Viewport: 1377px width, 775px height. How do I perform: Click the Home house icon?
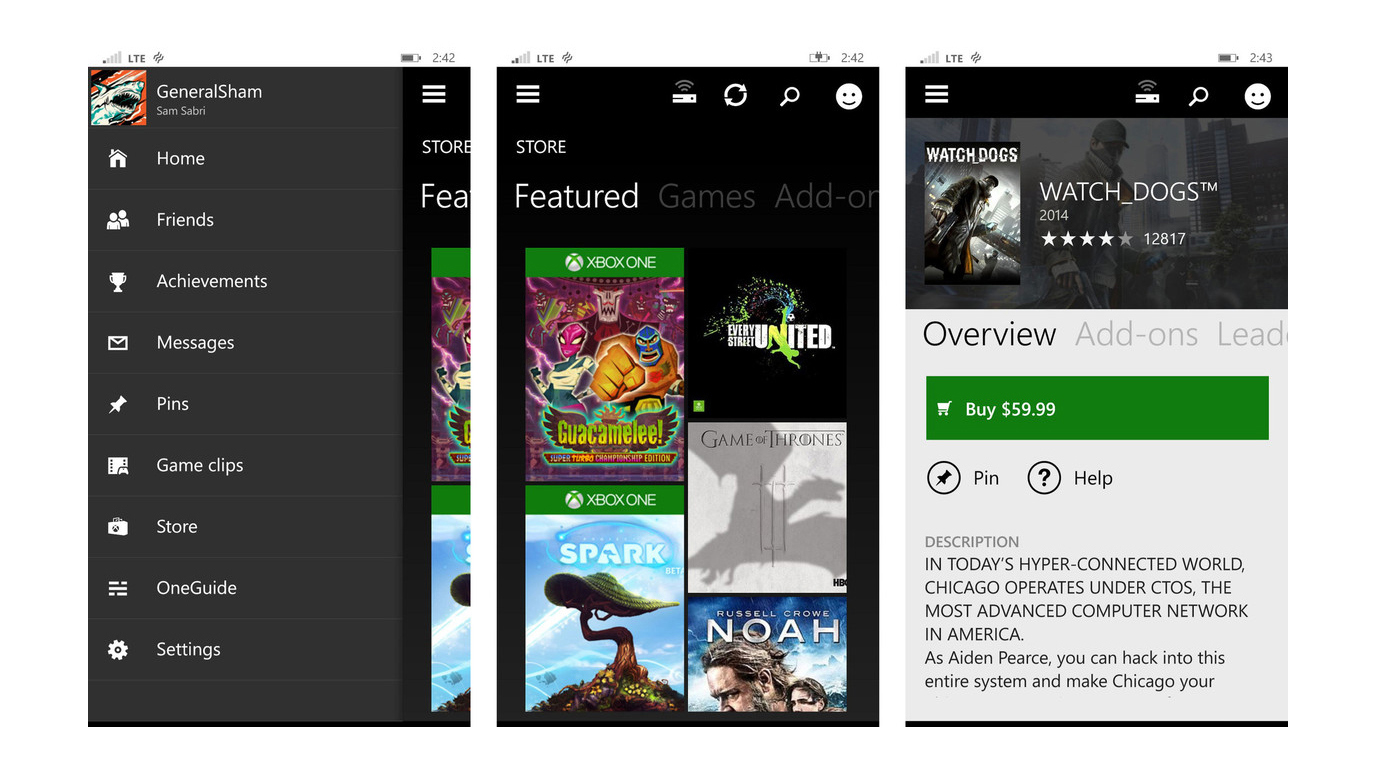point(118,158)
